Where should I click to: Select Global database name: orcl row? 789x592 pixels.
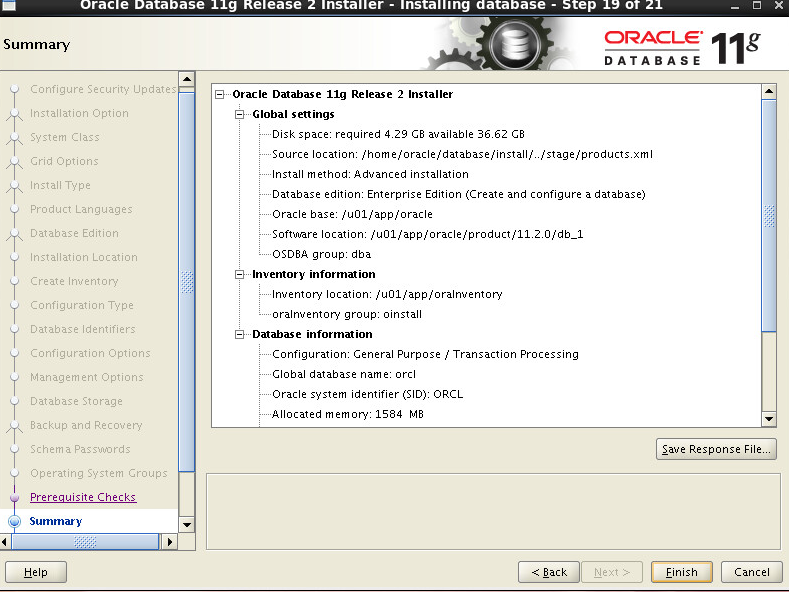coord(344,374)
